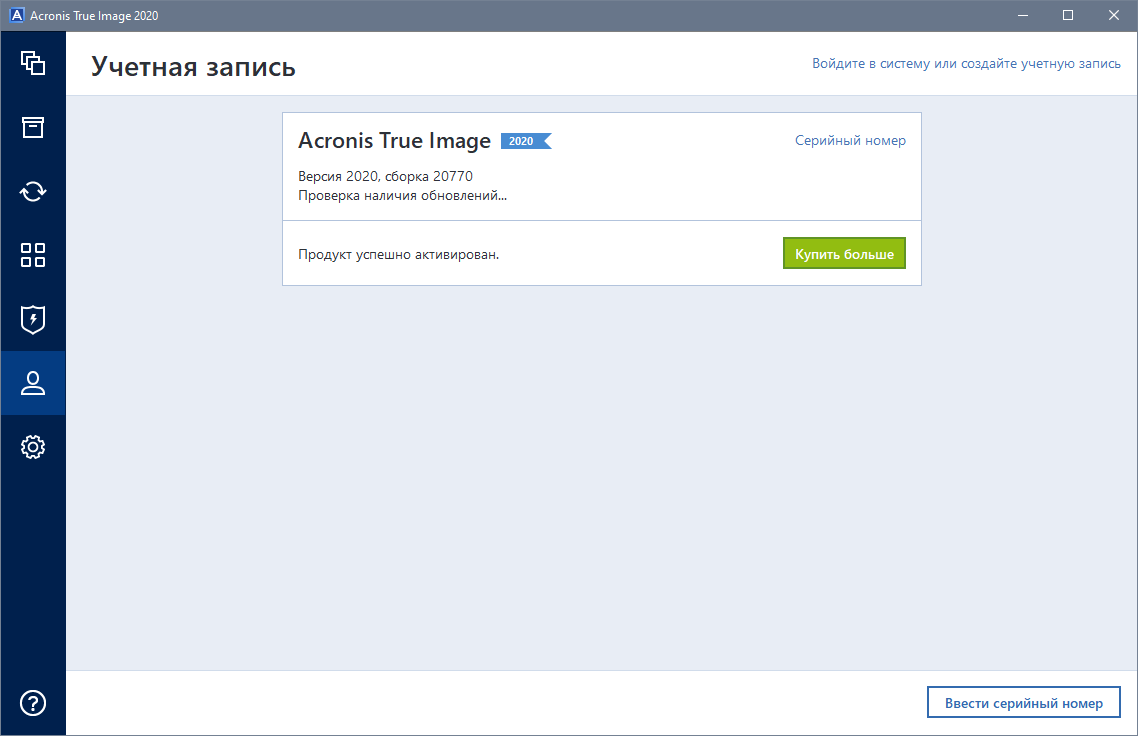The image size is (1138, 736).
Task: Maximize the Acronis True Image window
Action: pos(1068,15)
